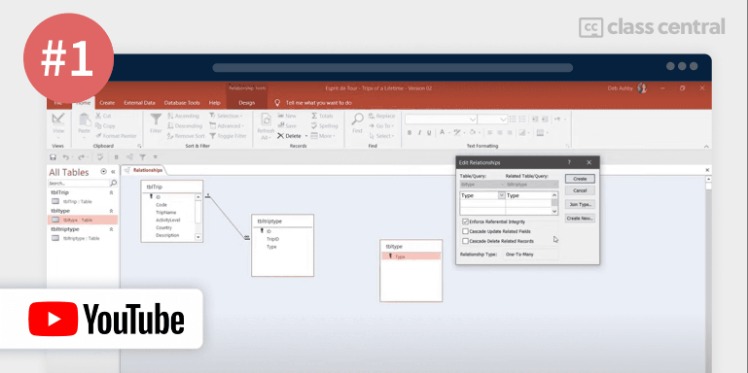The height and width of the screenshot is (373, 748).
Task: Open the Database Tools ribbon tab
Action: [x=182, y=103]
